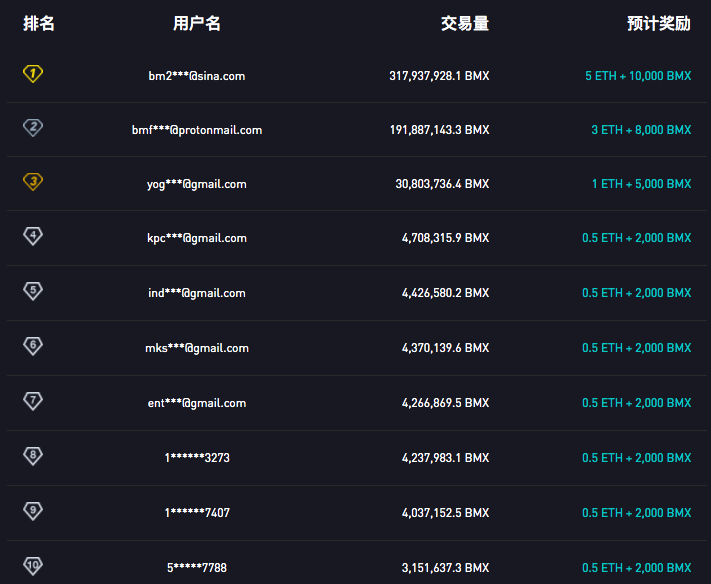Click the rank 10 diamond badge
This screenshot has height=584, width=711.
coord(33,565)
